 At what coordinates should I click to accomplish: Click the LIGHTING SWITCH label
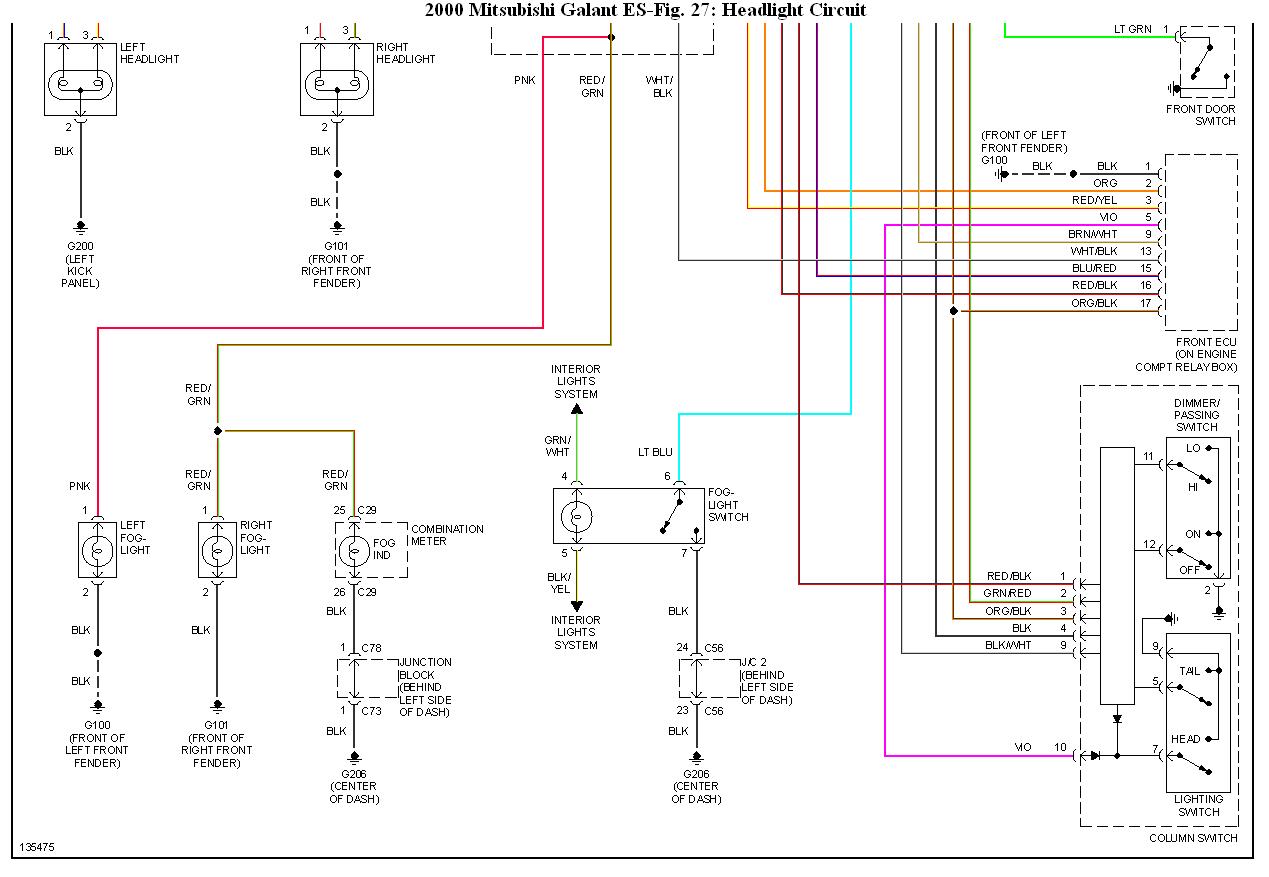(x=1198, y=805)
